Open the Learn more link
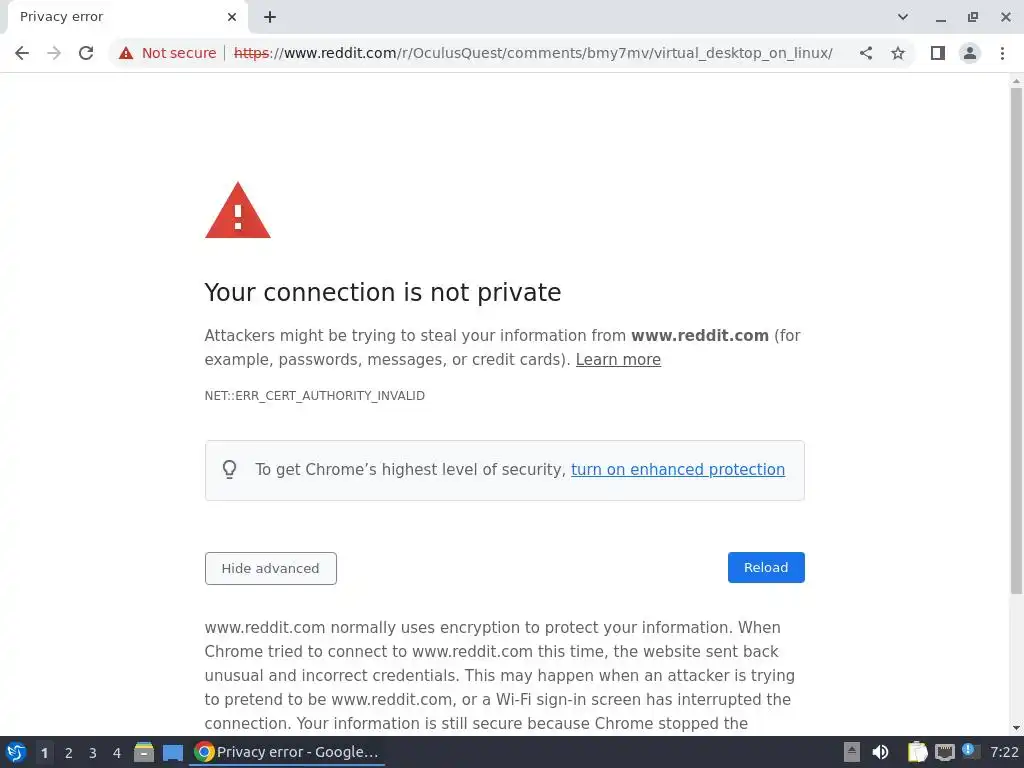 (x=618, y=360)
